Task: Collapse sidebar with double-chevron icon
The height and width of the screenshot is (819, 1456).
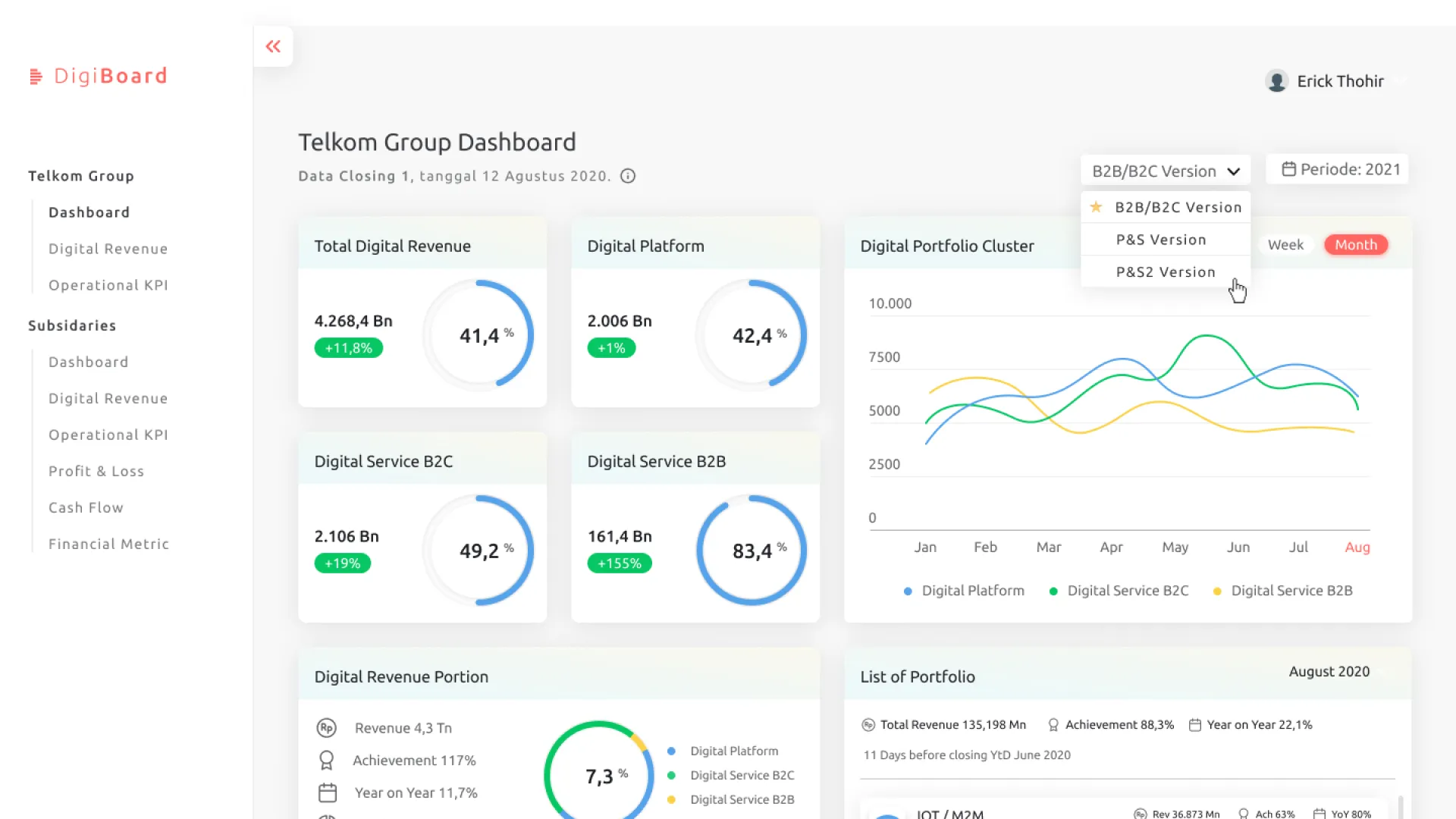Action: [x=273, y=46]
